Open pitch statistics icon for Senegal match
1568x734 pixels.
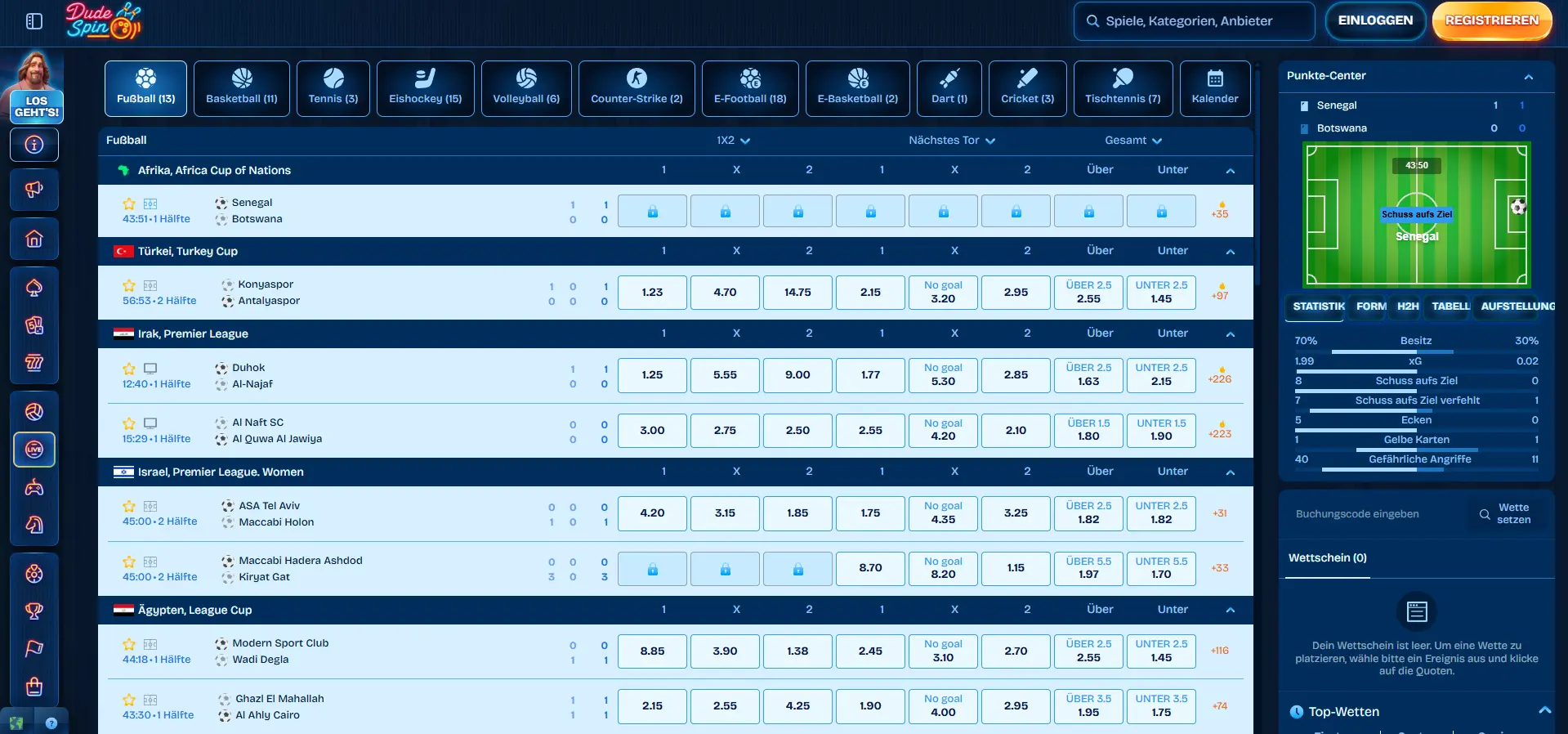[150, 204]
